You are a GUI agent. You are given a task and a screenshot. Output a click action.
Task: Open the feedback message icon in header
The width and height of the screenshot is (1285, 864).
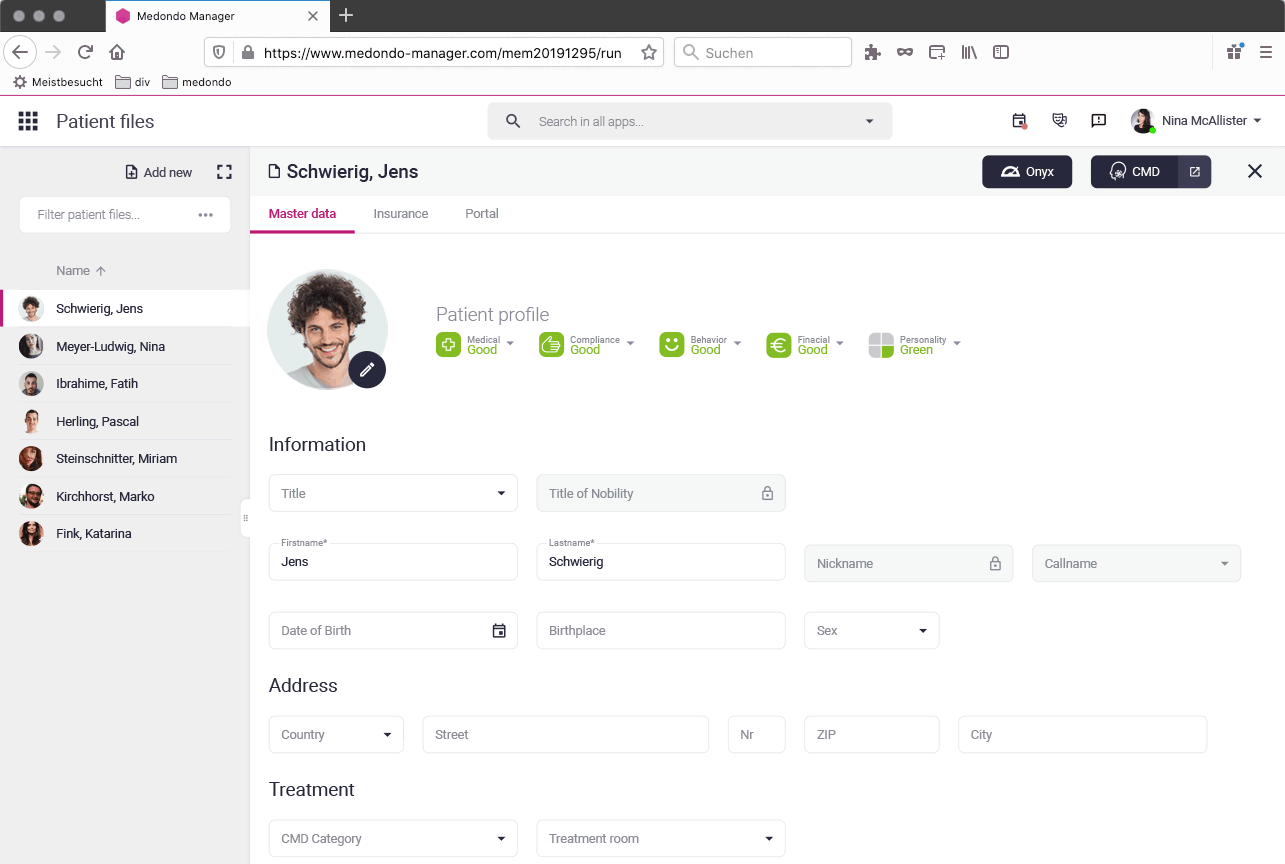pyautogui.click(x=1098, y=121)
